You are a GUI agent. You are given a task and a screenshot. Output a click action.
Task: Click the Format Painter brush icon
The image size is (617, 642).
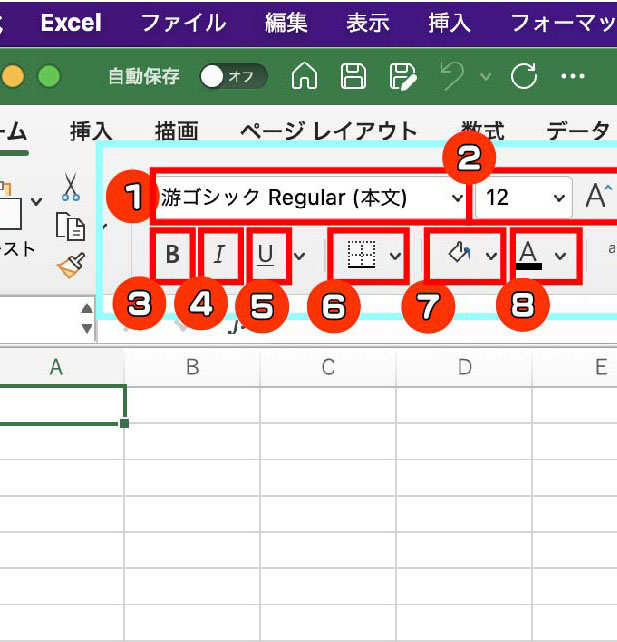click(x=71, y=265)
